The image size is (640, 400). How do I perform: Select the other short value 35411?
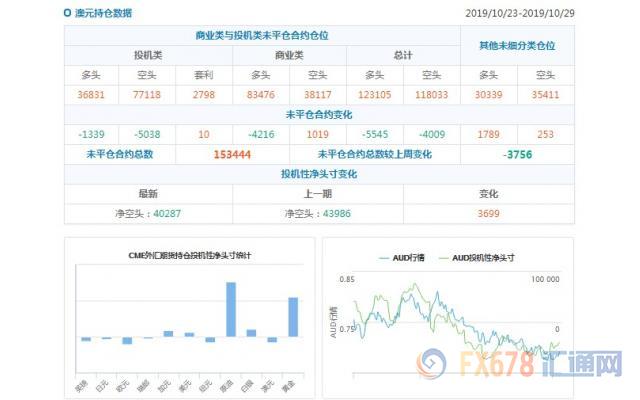click(x=545, y=95)
